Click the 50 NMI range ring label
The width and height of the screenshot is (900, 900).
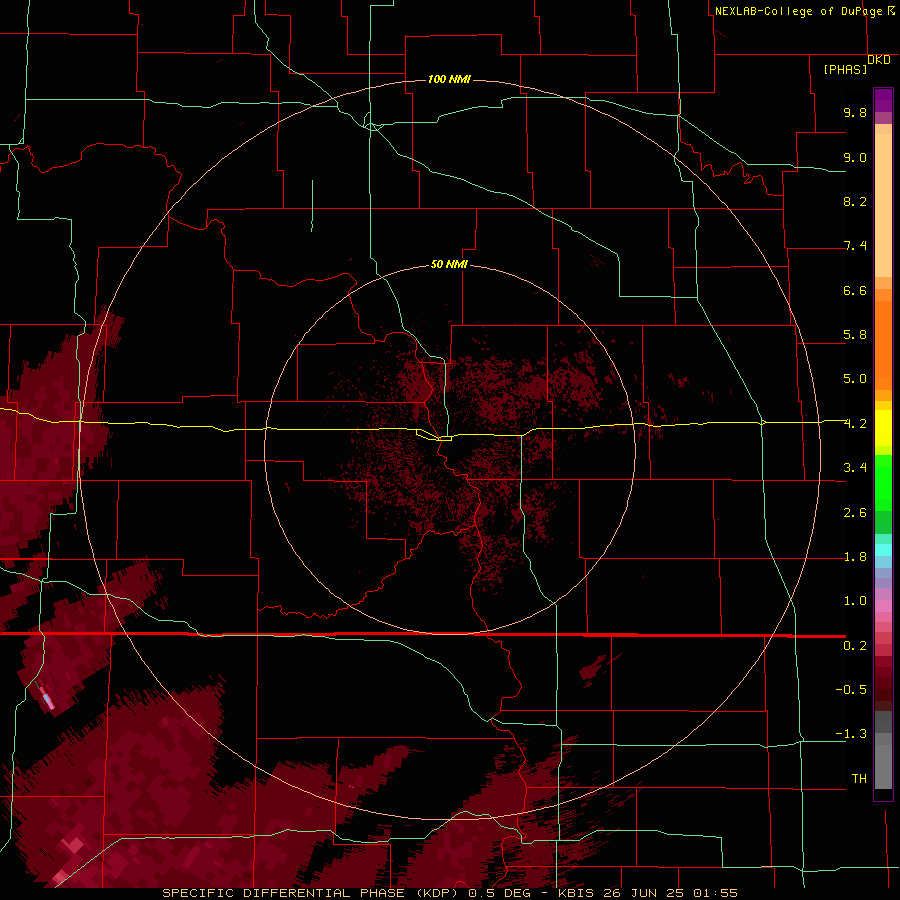tap(449, 264)
